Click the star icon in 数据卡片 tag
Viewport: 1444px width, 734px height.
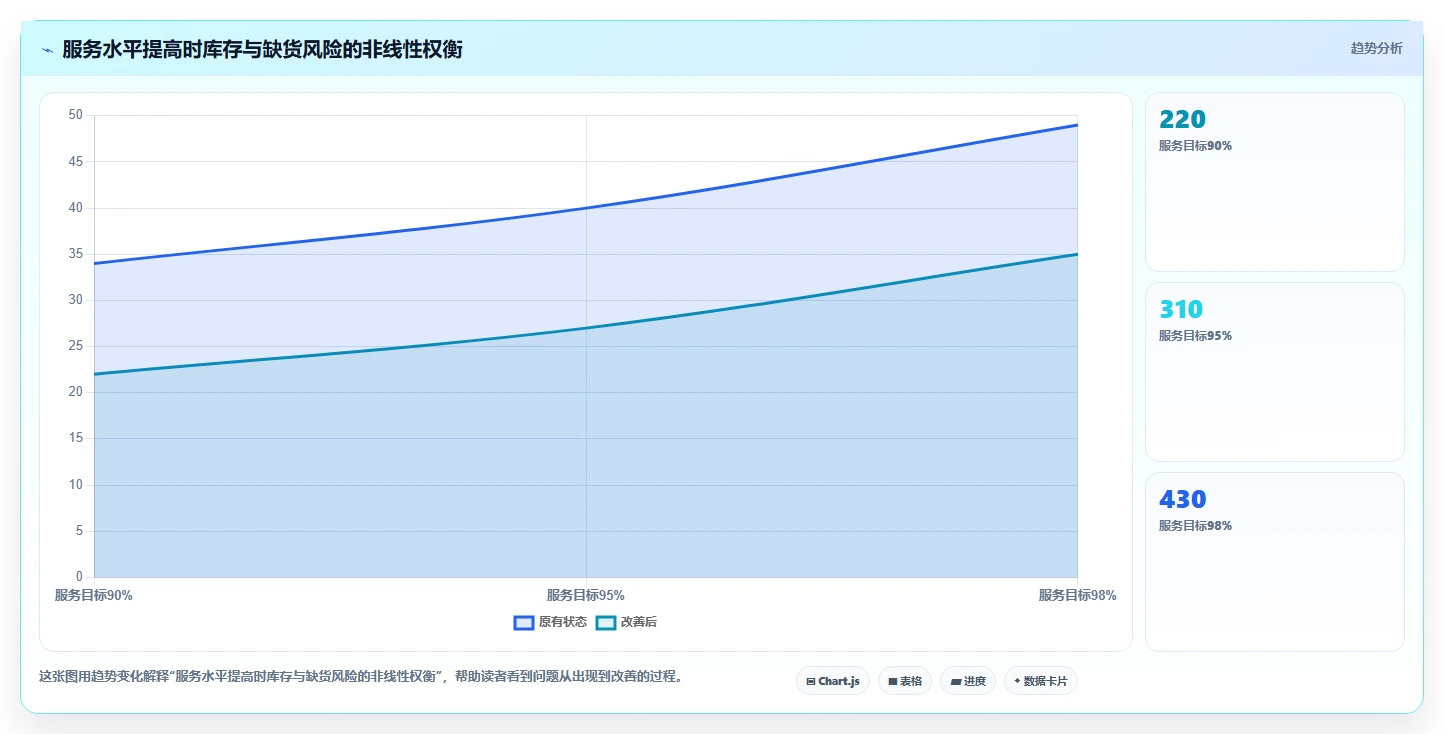[x=1017, y=681]
